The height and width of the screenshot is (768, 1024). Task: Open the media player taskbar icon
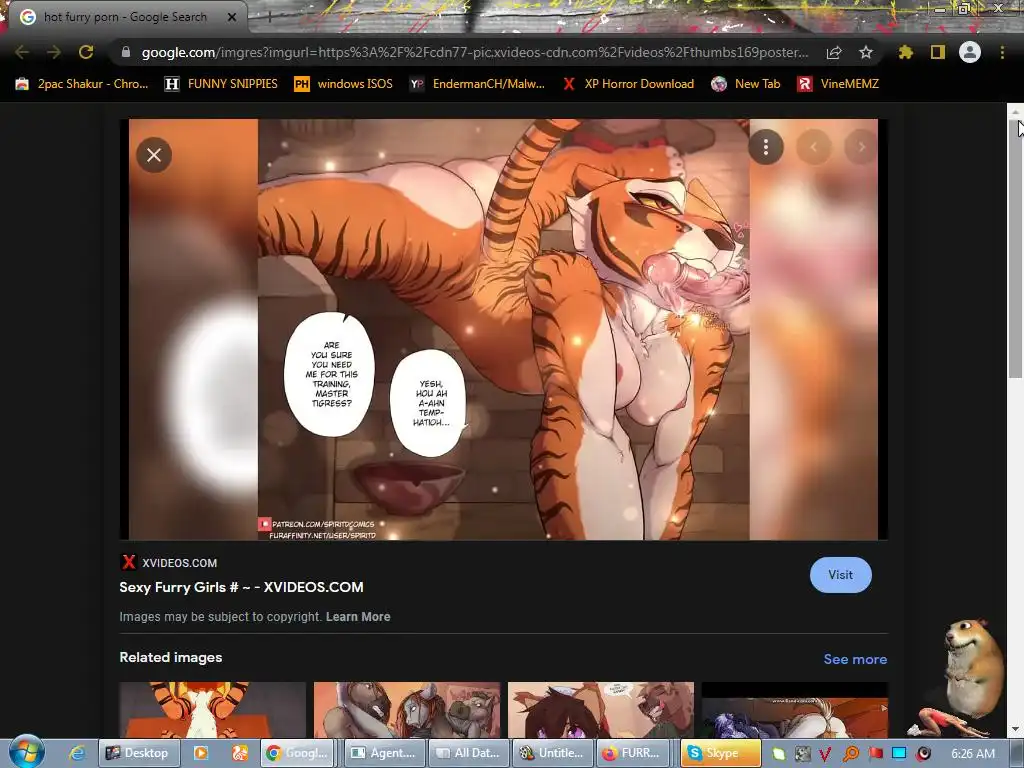pos(200,753)
